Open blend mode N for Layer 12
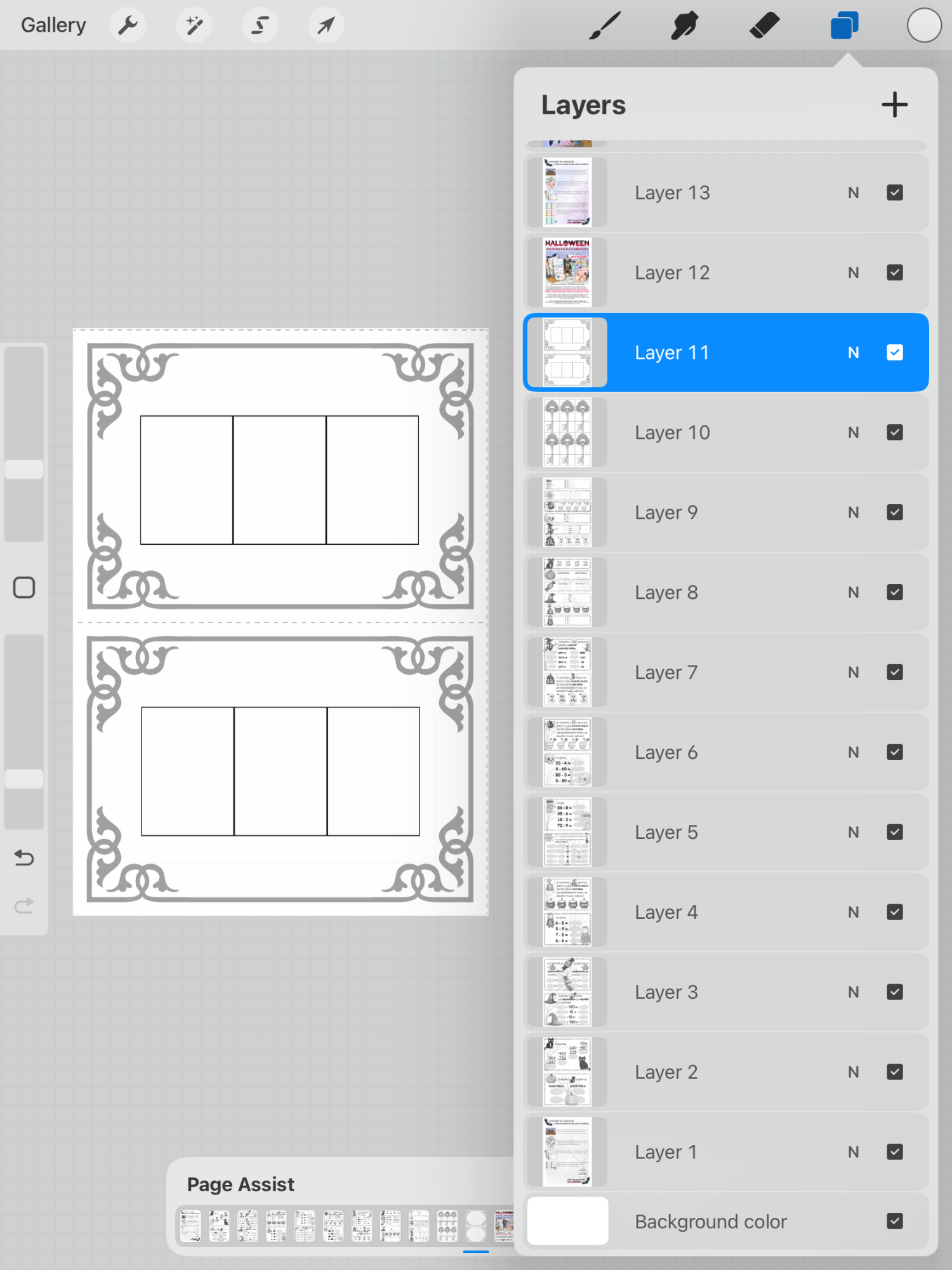The width and height of the screenshot is (952, 1270). click(853, 272)
